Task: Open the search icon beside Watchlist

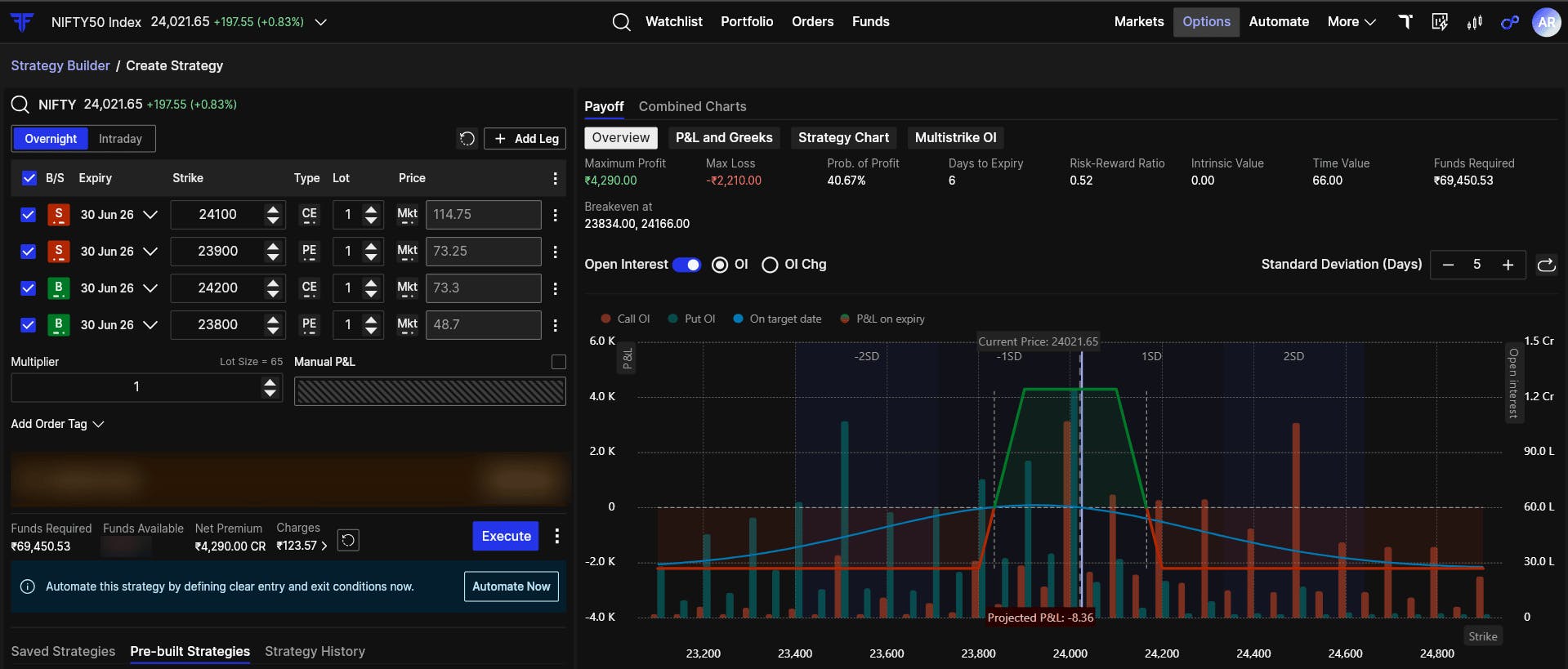Action: coord(621,22)
